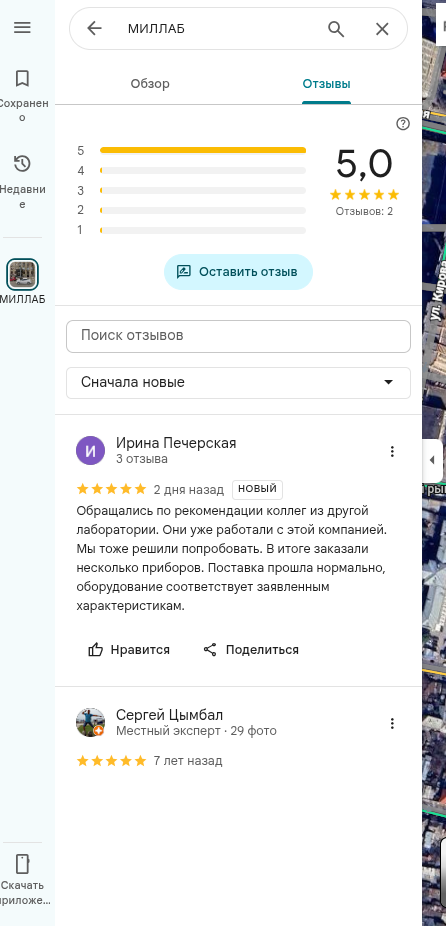Open Ирина Печерская's profile avatar
This screenshot has height=926, width=446.
pos(90,451)
